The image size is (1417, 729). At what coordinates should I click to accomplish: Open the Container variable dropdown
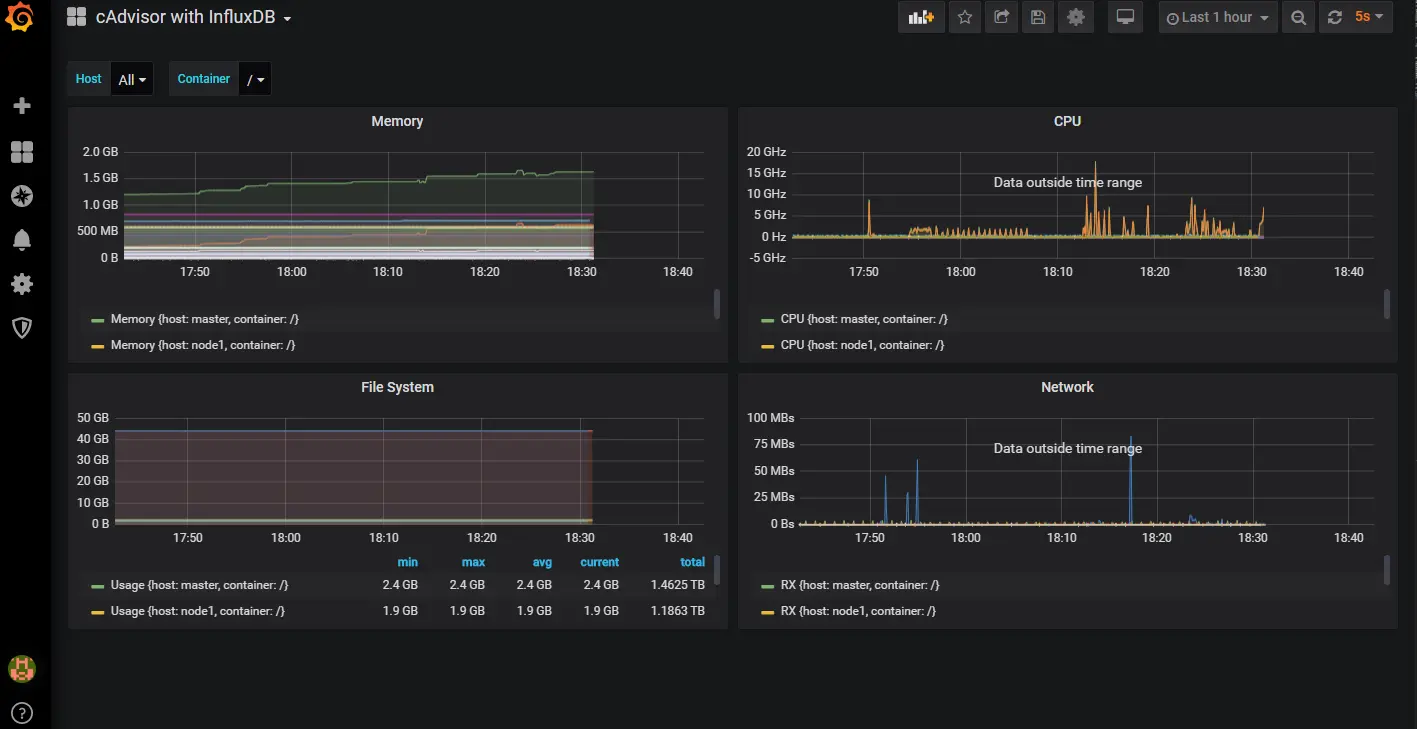tap(255, 79)
